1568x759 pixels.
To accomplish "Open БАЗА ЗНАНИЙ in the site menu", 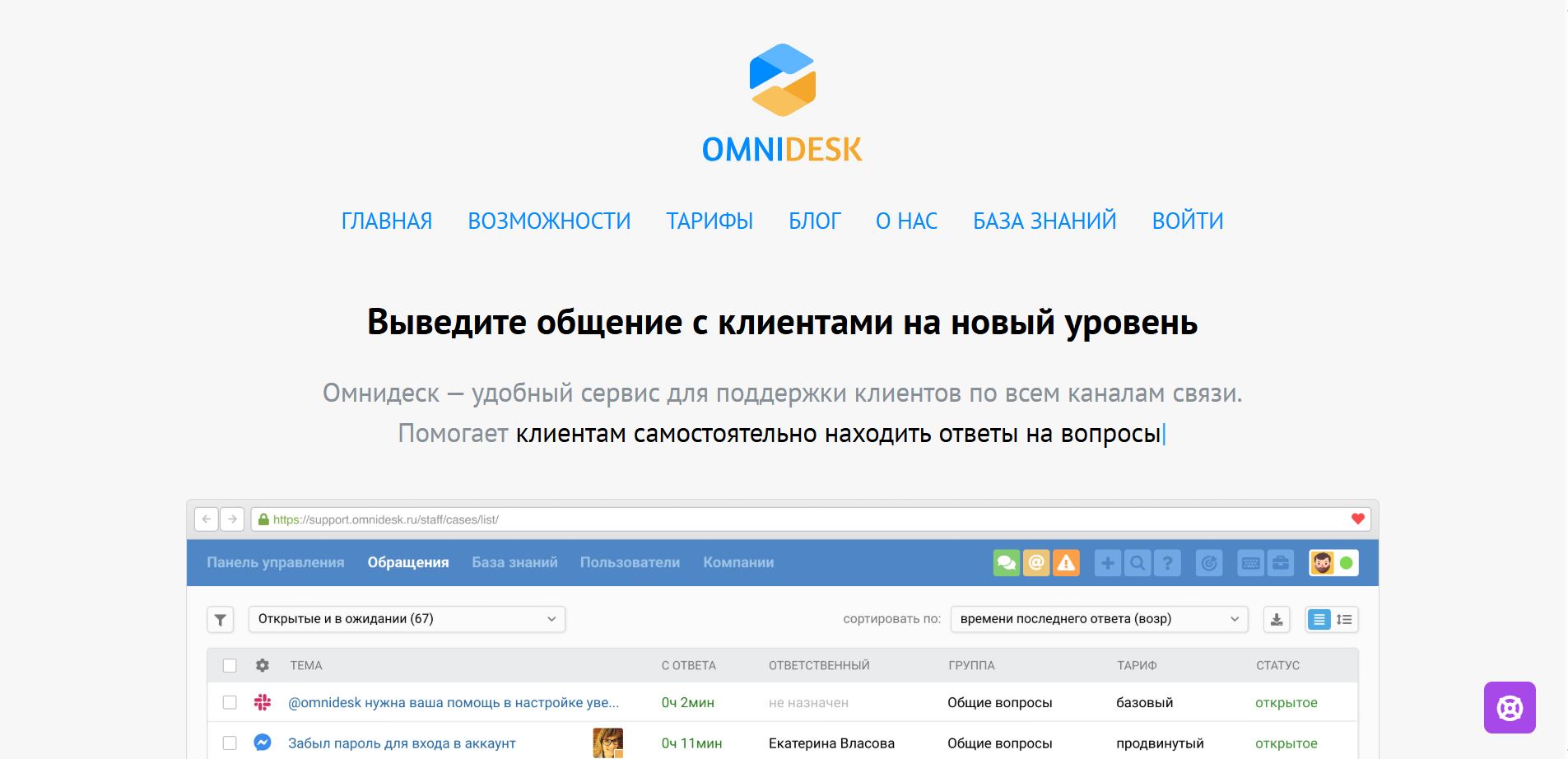I will pyautogui.click(x=1045, y=221).
